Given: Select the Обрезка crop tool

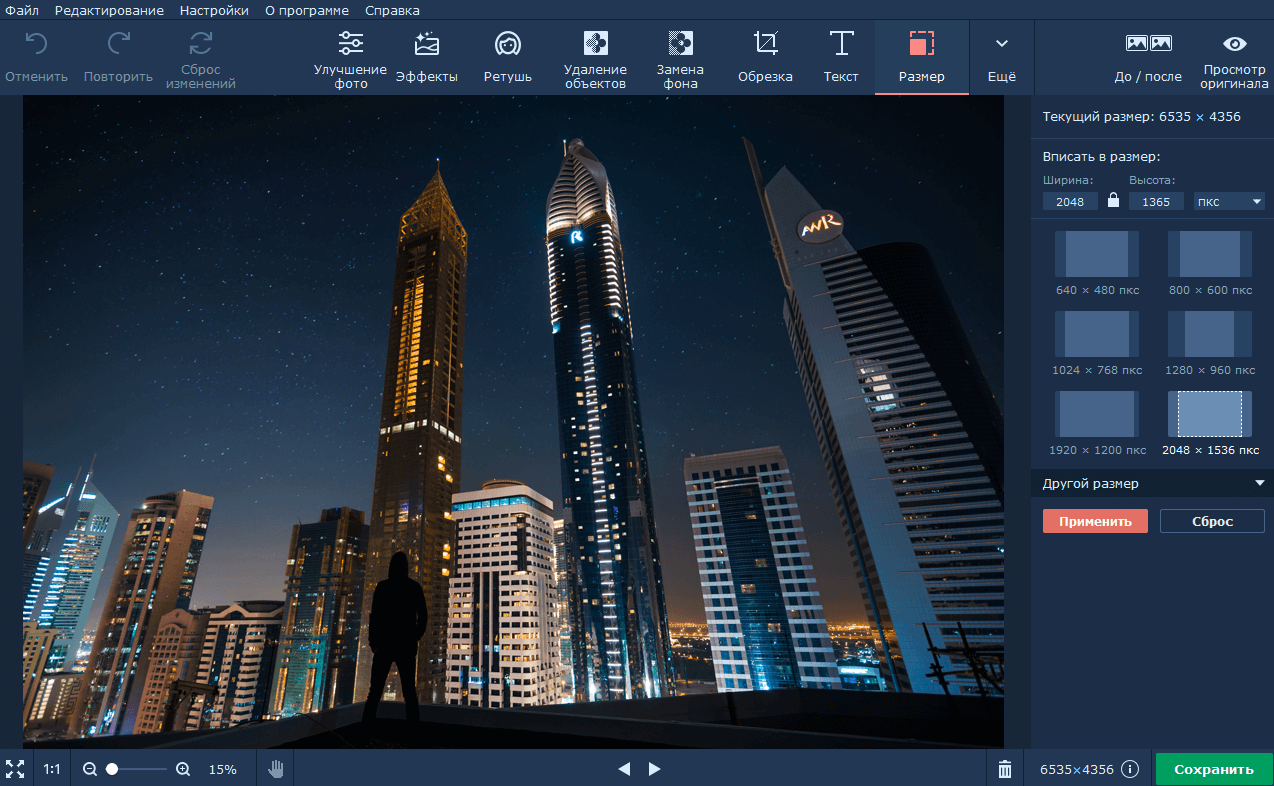Looking at the screenshot, I should point(765,59).
